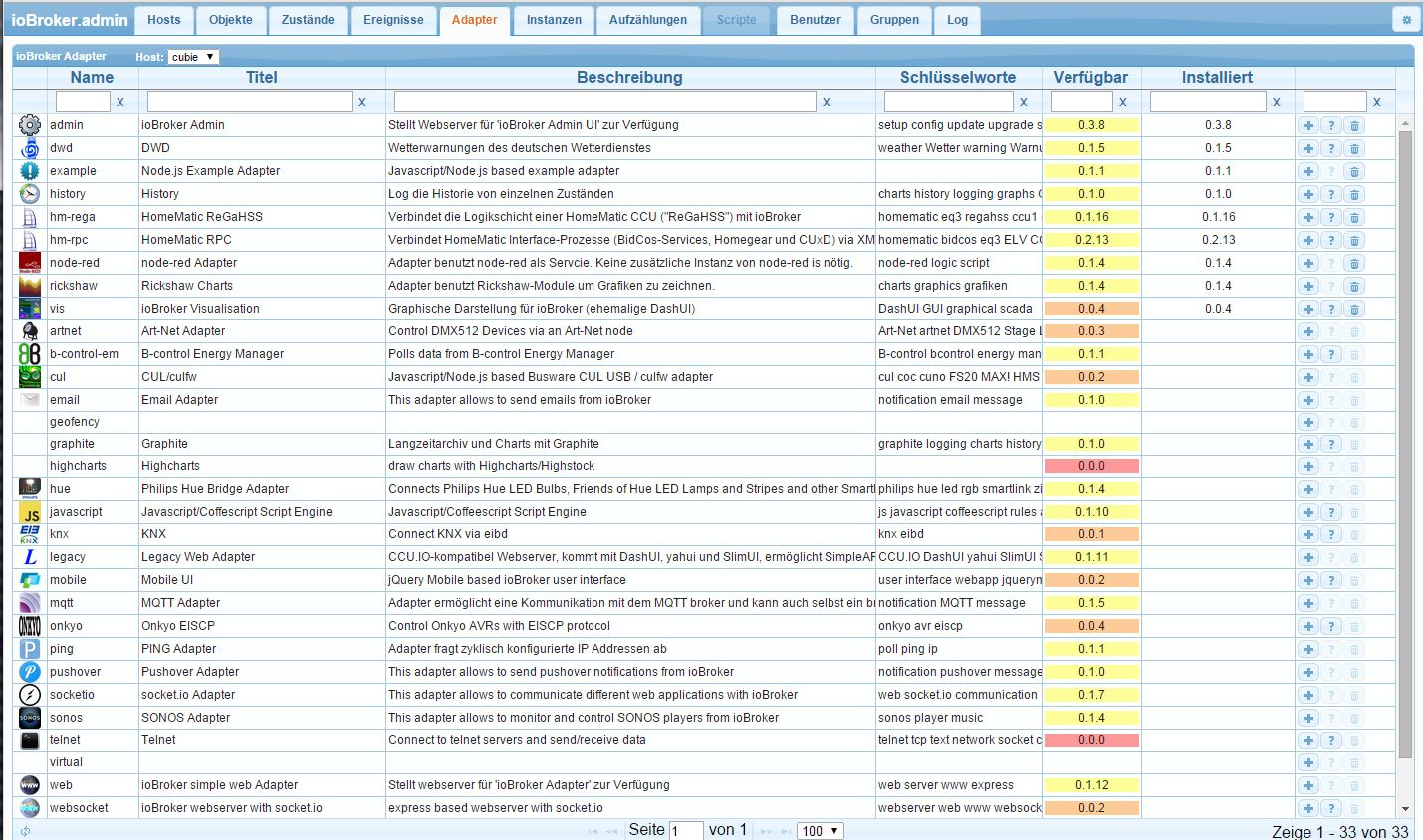Viewport: 1423px width, 840px height.
Task: Open the rows-per-page dropdown showing 100
Action: pyautogui.click(x=821, y=831)
